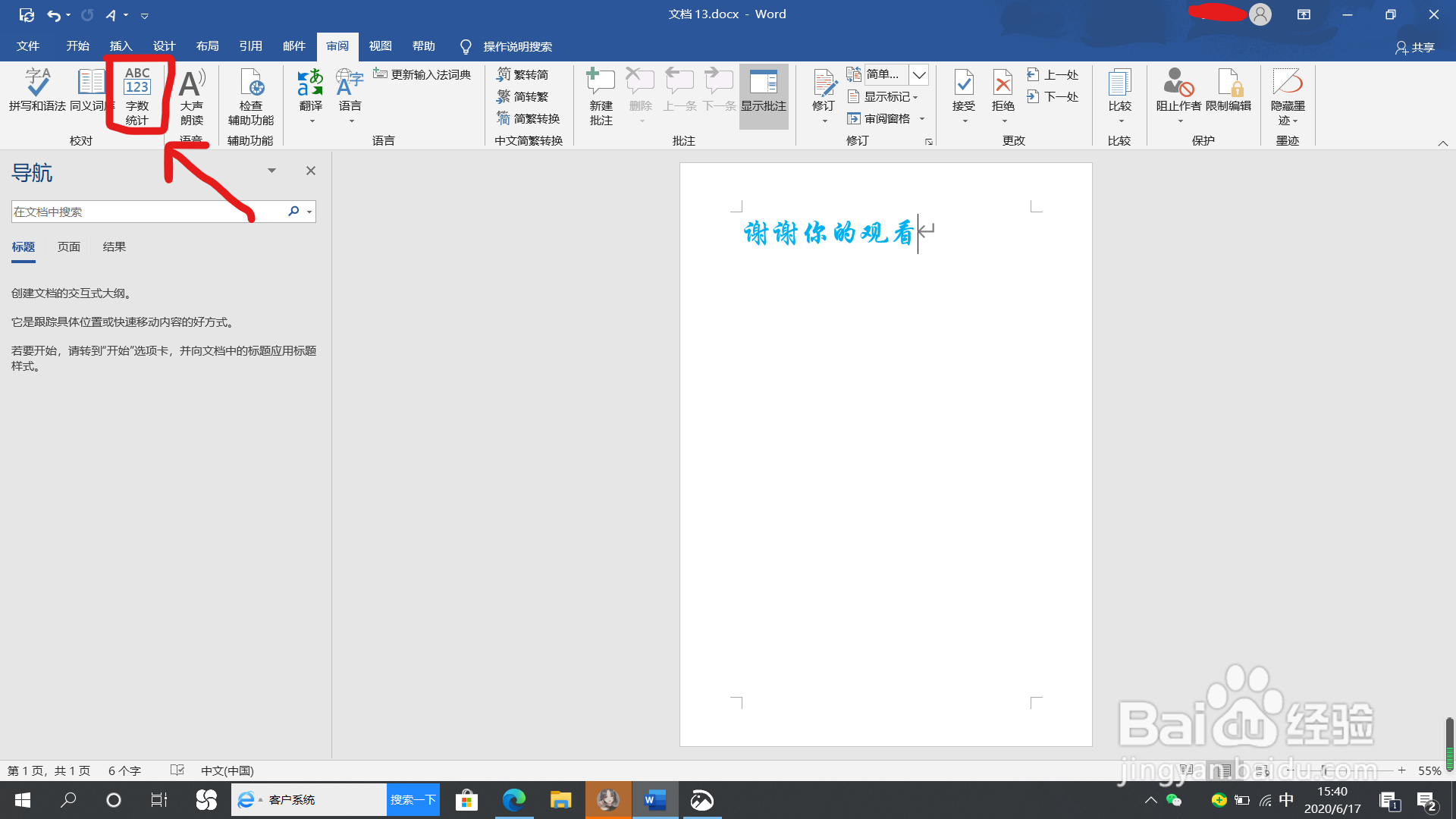The height and width of the screenshot is (819, 1456).
Task: Open the Word Count (字数统计) tool
Action: (x=137, y=95)
